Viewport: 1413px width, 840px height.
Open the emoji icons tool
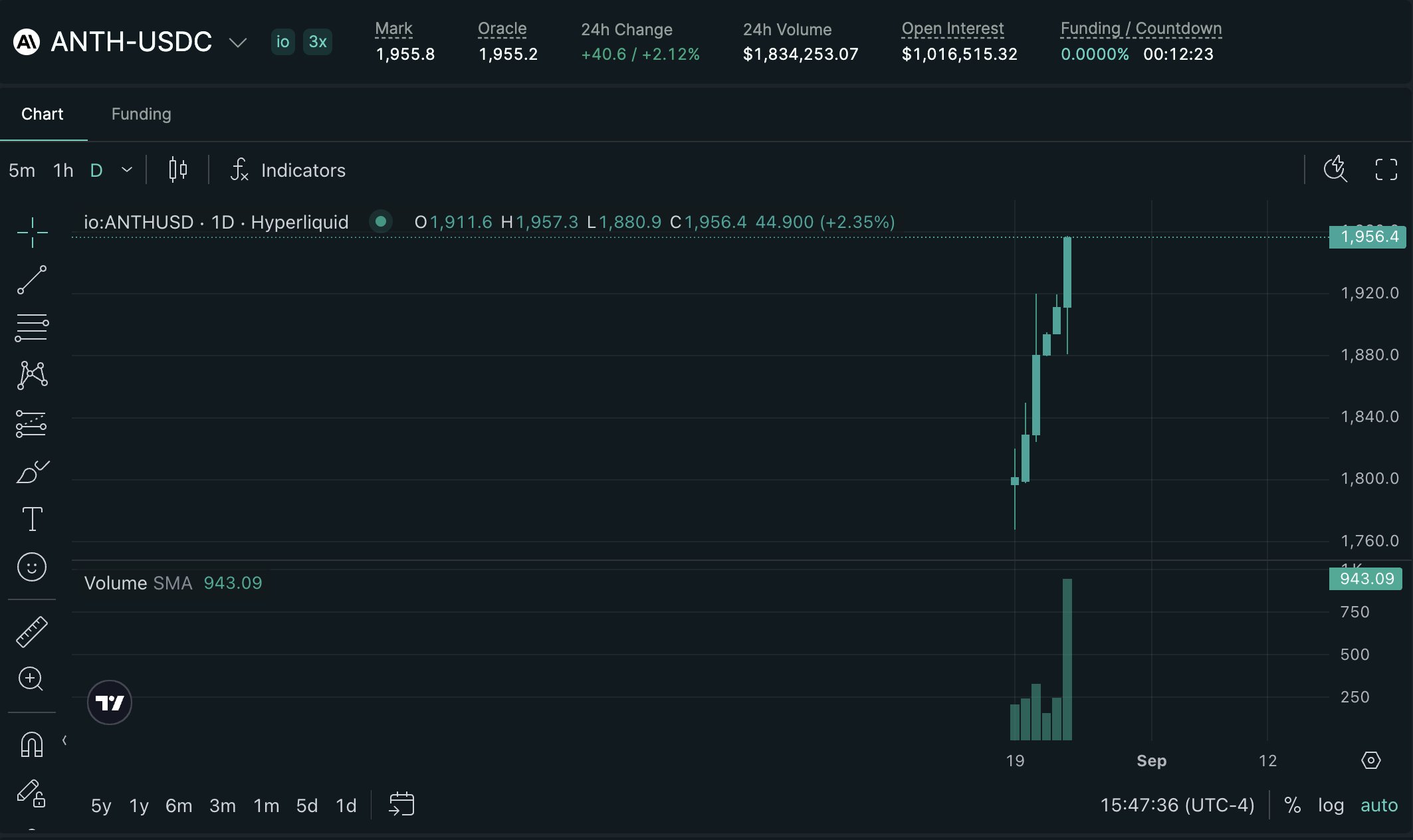click(x=32, y=567)
